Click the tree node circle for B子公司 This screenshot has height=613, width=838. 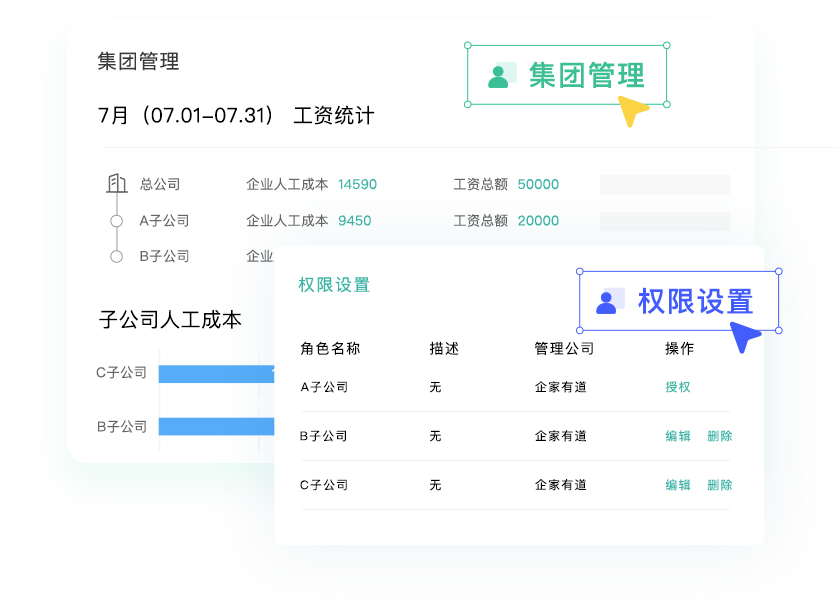(x=117, y=257)
